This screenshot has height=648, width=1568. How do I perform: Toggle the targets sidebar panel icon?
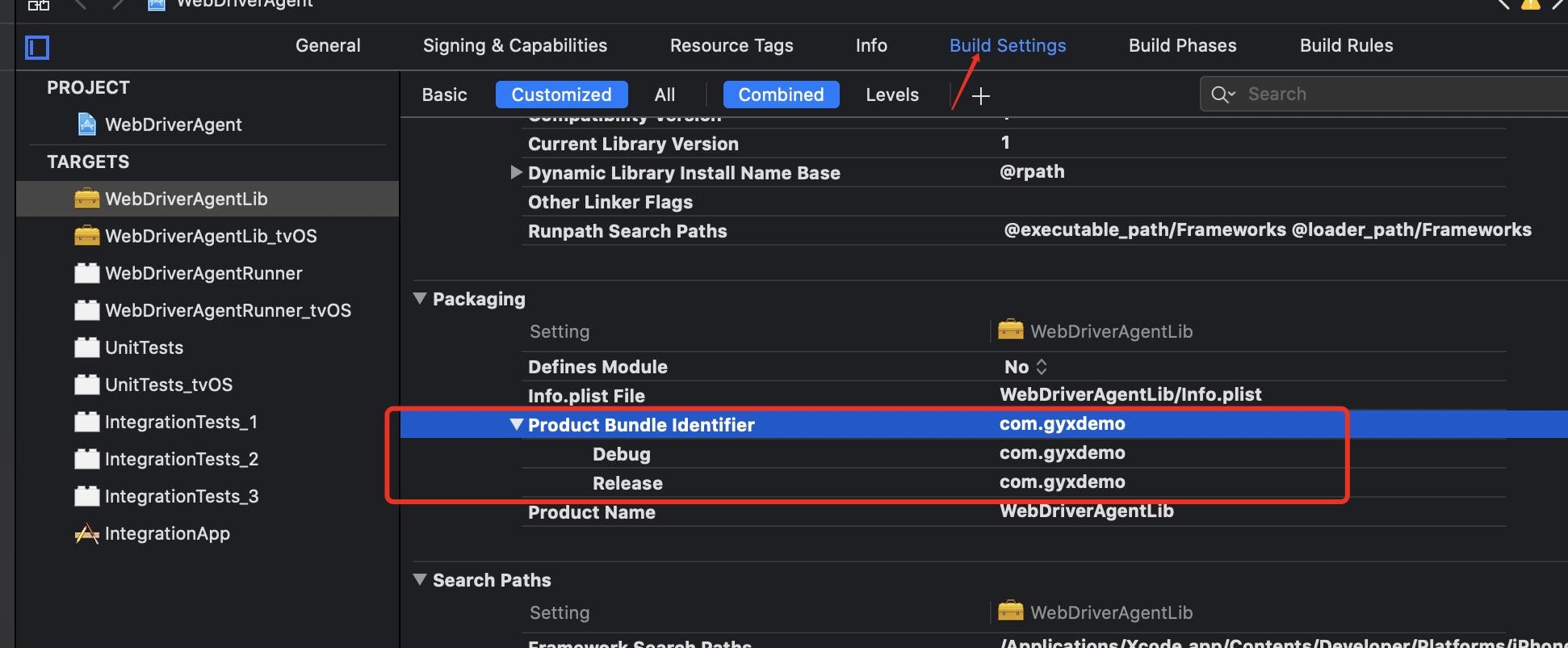click(x=37, y=48)
